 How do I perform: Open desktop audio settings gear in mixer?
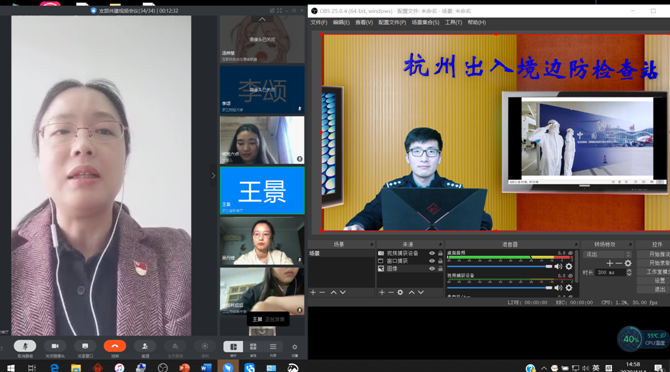click(x=569, y=267)
